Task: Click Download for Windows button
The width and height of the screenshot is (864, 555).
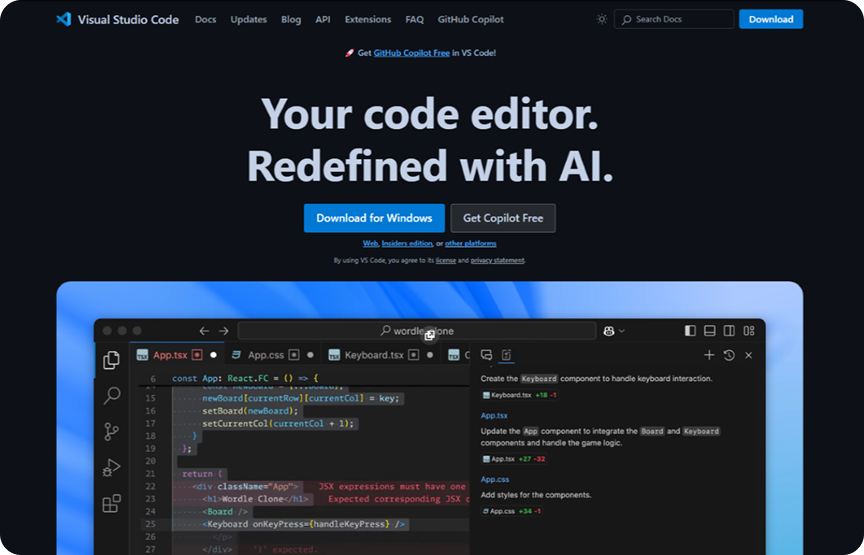Action: pos(374,218)
